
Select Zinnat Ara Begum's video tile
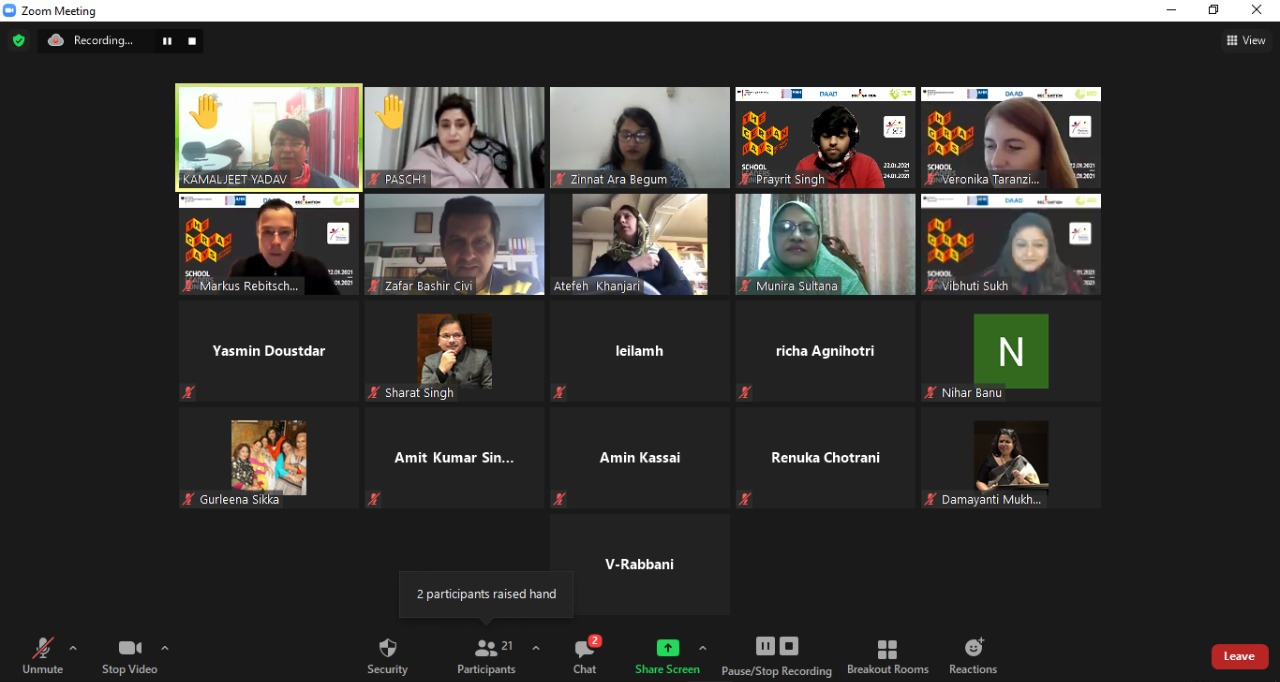point(640,137)
